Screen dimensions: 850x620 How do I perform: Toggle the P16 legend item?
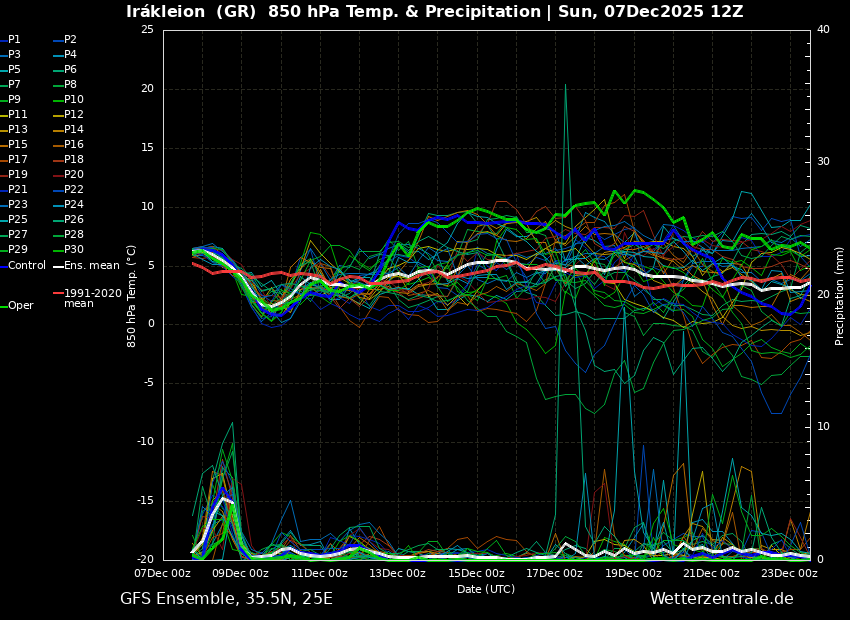73,145
